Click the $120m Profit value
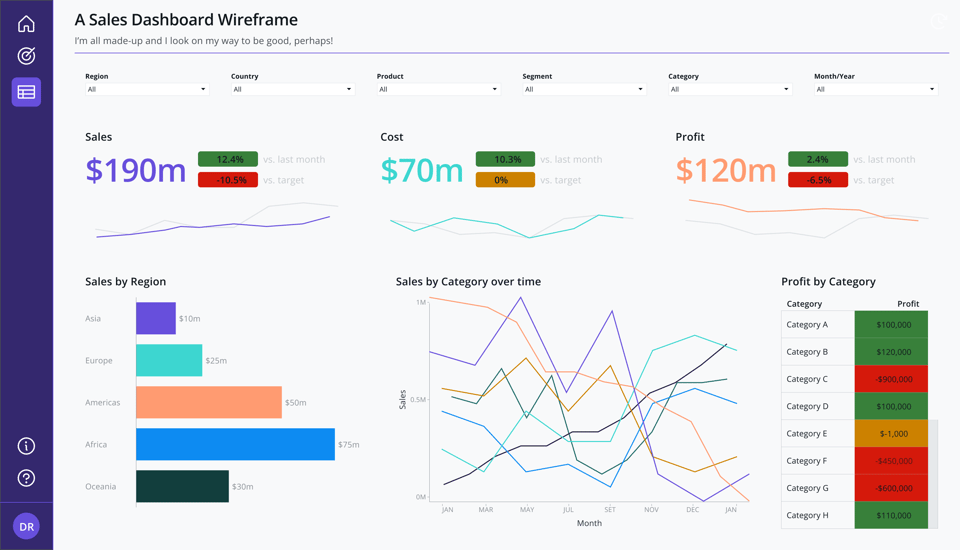Screen dimensions: 960x550 (x=726, y=170)
